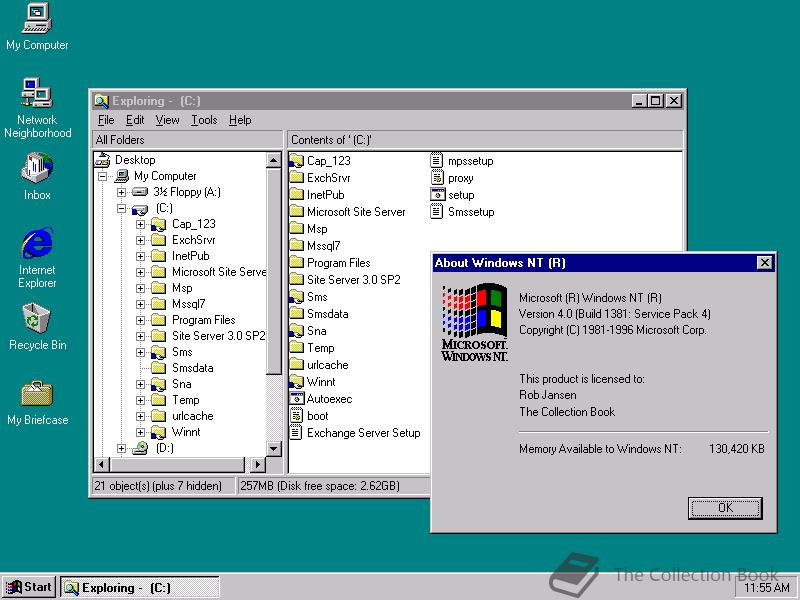The image size is (800, 600).
Task: Expand the ExchSrvr folder in the tree
Action: pos(140,240)
